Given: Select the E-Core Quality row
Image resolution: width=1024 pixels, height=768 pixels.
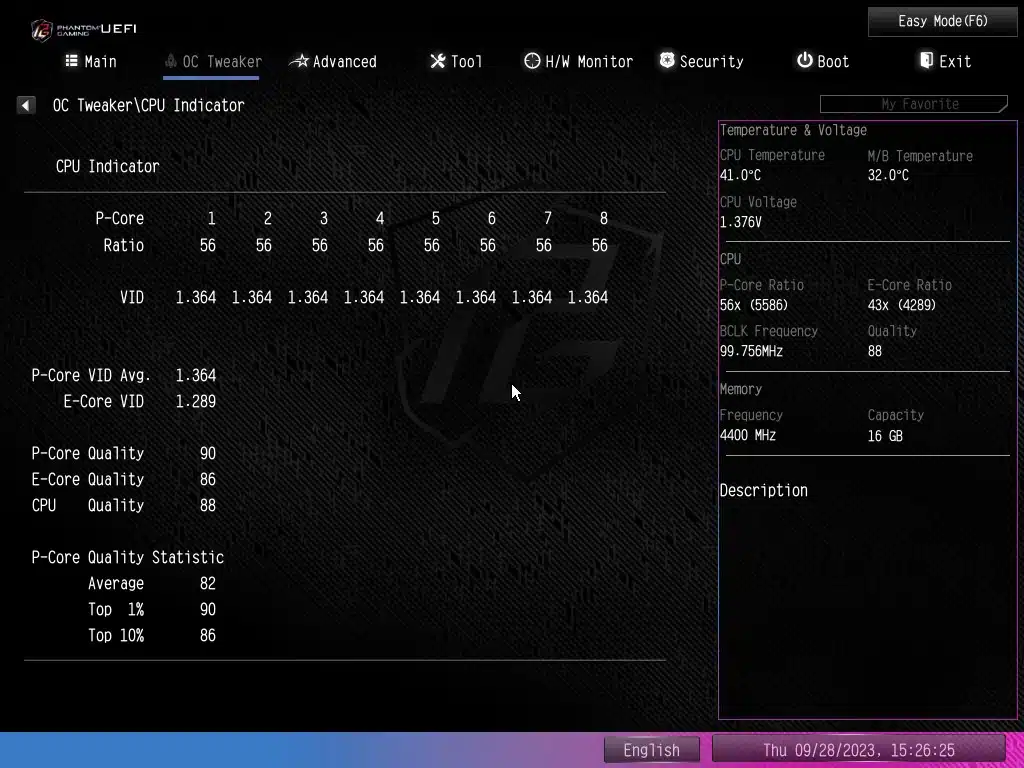Looking at the screenshot, I should click(x=123, y=479).
